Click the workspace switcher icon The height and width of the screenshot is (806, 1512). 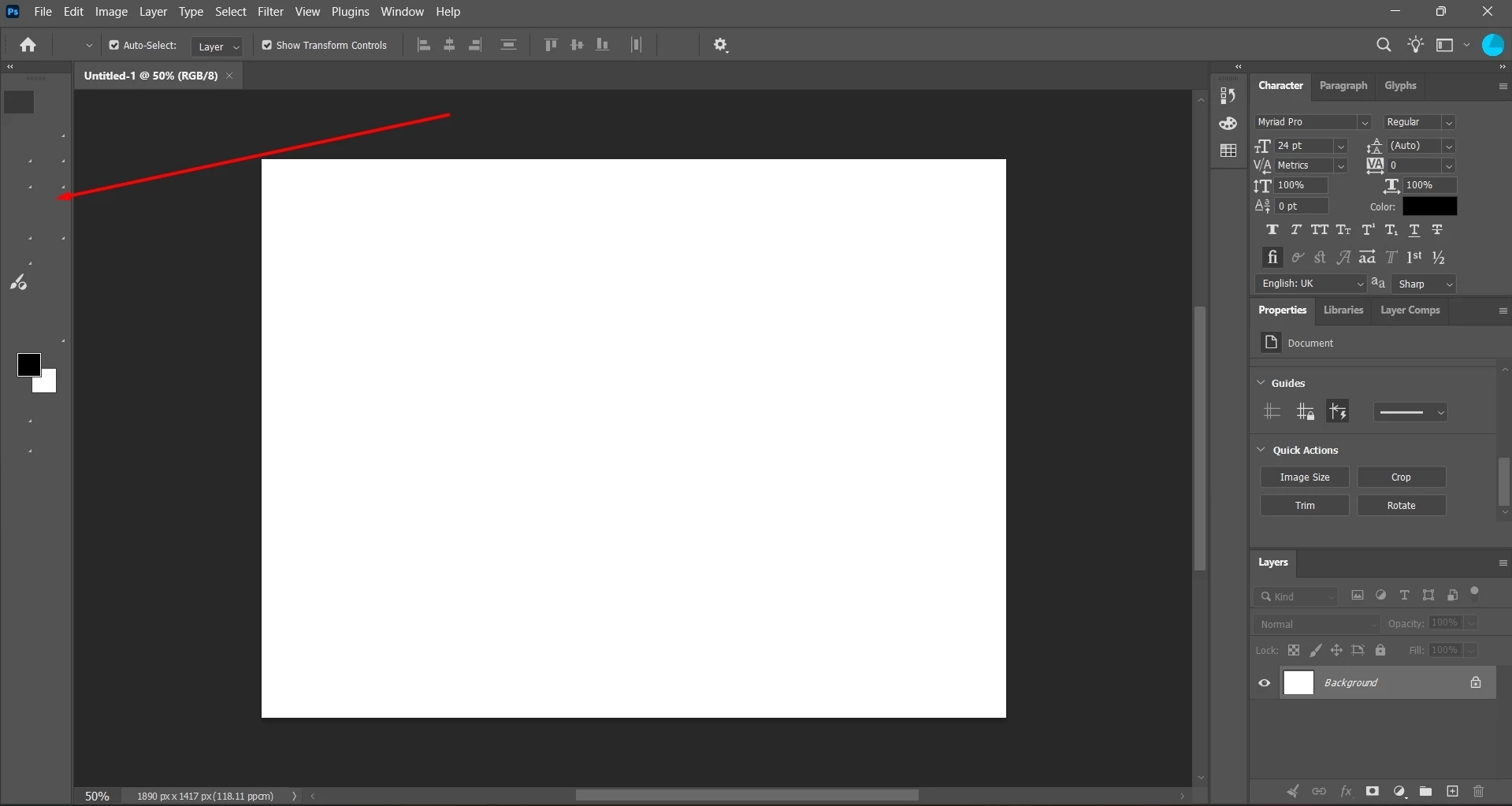point(1444,45)
